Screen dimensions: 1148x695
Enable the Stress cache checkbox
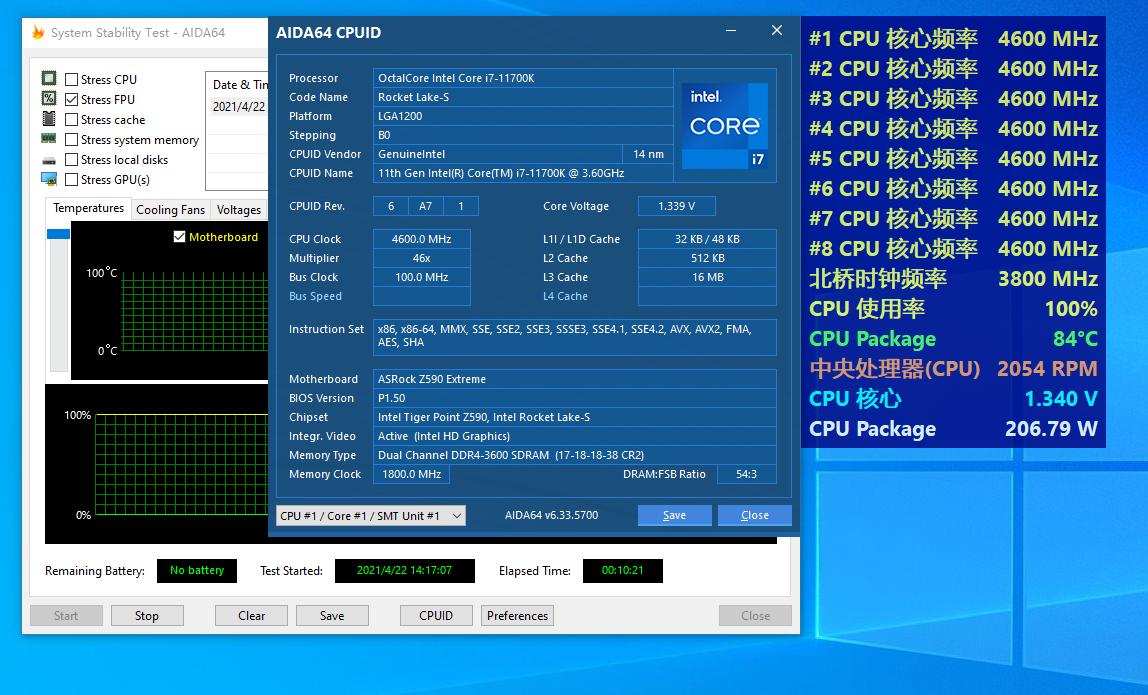click(x=72, y=119)
